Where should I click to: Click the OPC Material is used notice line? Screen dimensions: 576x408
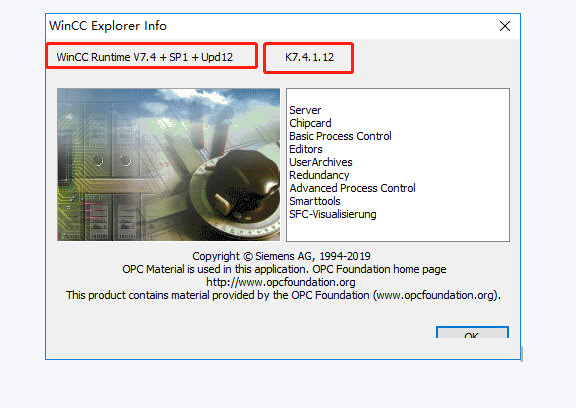284,269
